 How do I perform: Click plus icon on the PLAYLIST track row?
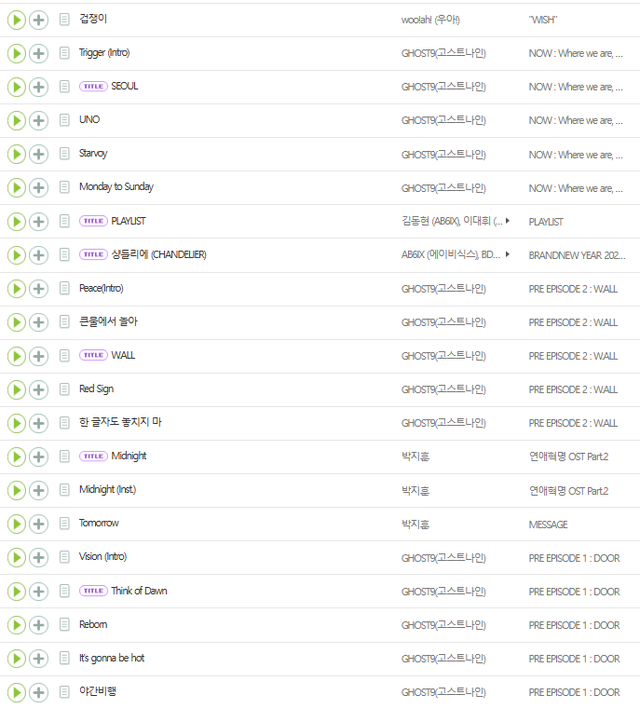click(x=38, y=221)
